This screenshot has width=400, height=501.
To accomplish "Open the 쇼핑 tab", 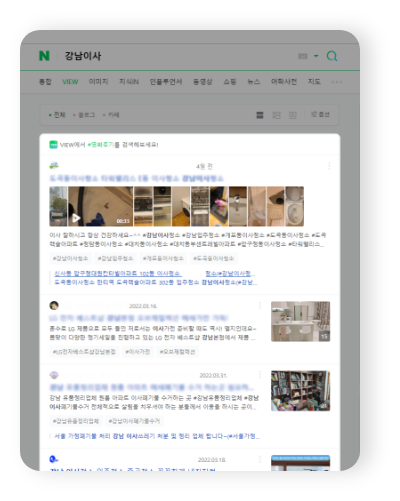I will (x=230, y=82).
